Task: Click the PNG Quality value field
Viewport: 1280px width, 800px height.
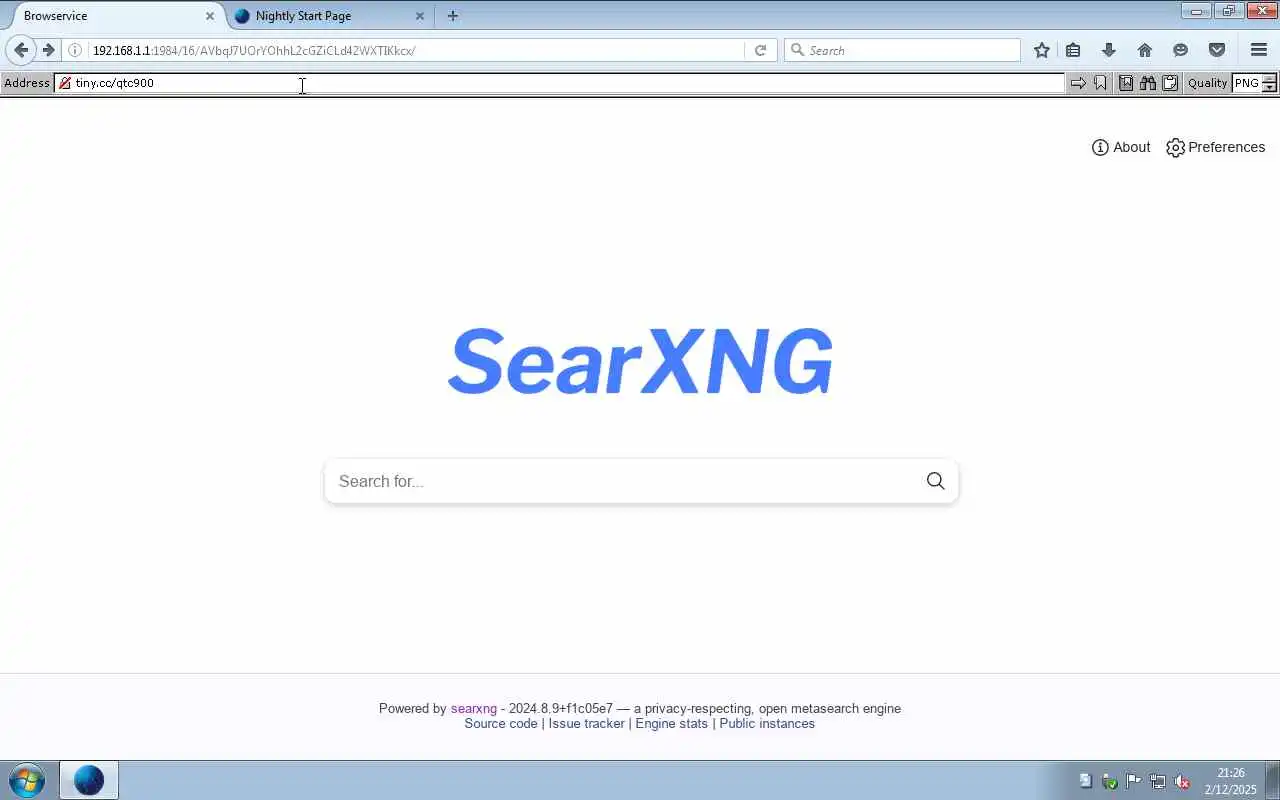Action: click(1247, 83)
